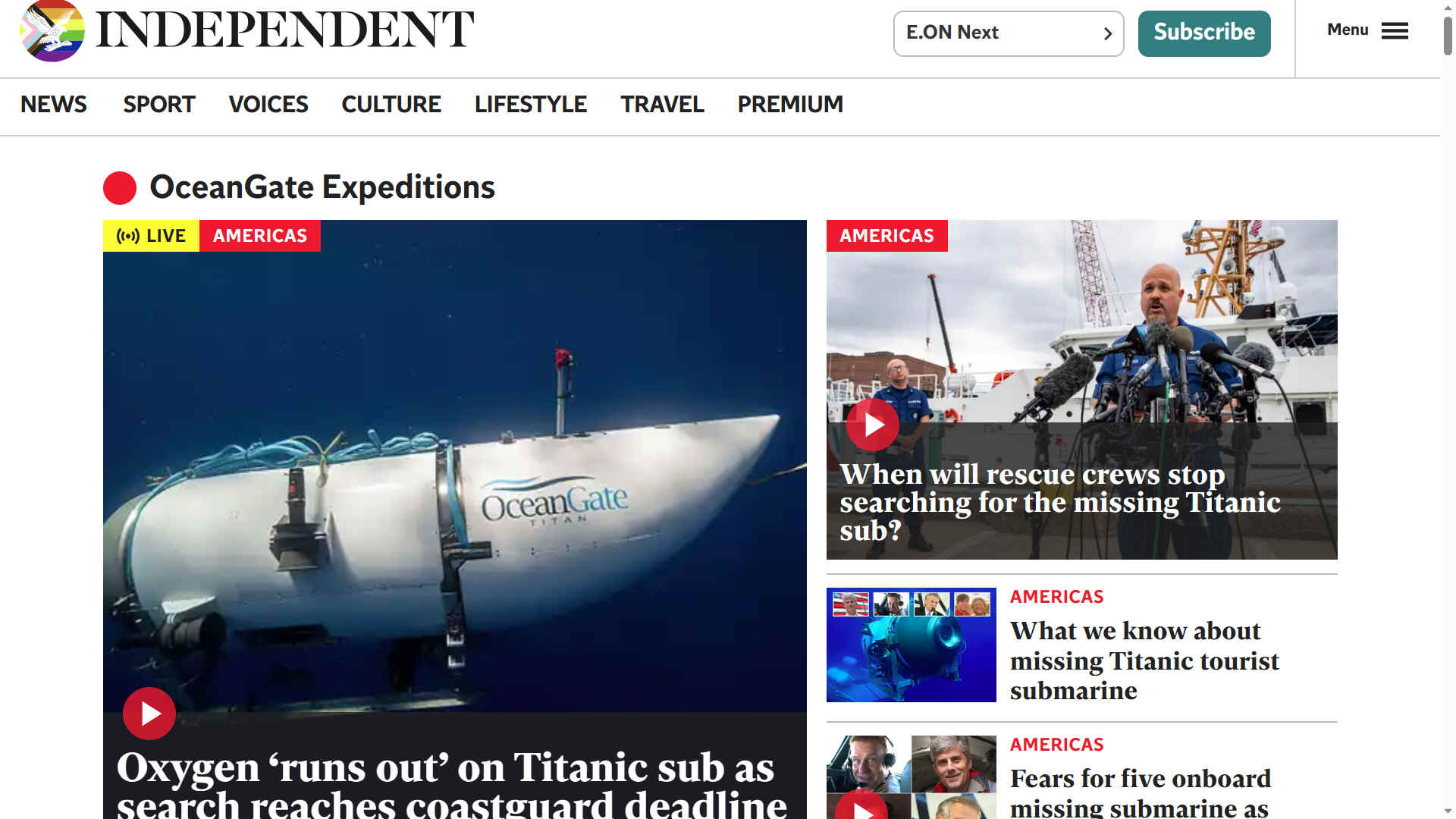Click the Independent eagle rainbow logo

point(52,30)
